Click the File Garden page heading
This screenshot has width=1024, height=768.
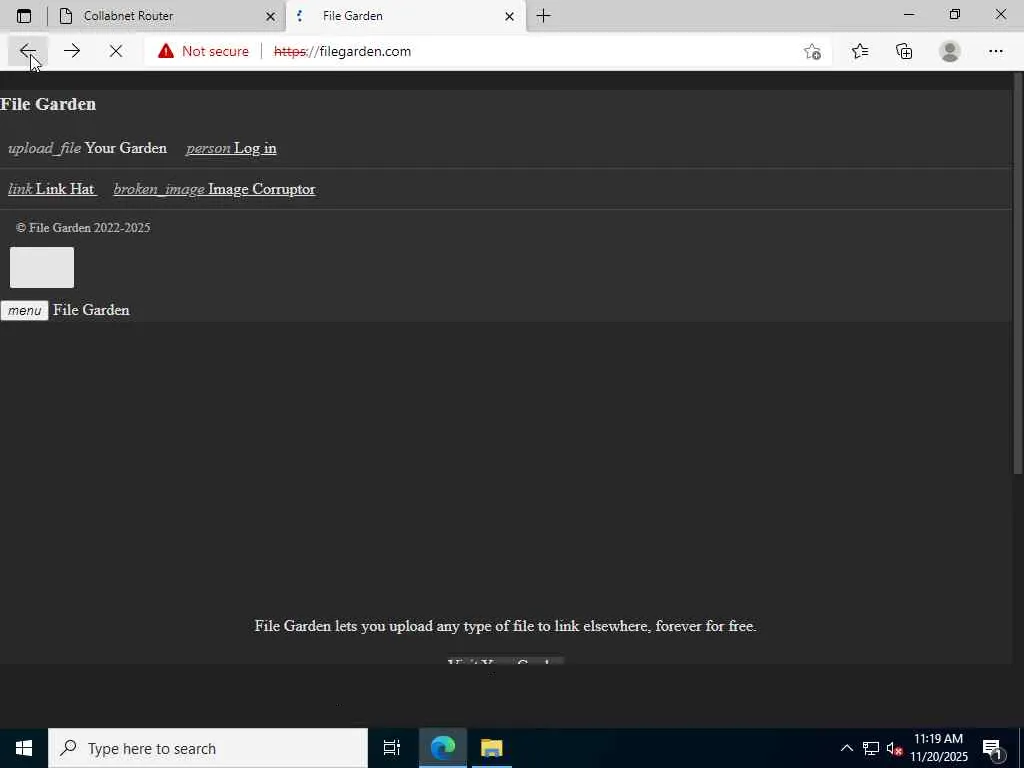point(48,104)
